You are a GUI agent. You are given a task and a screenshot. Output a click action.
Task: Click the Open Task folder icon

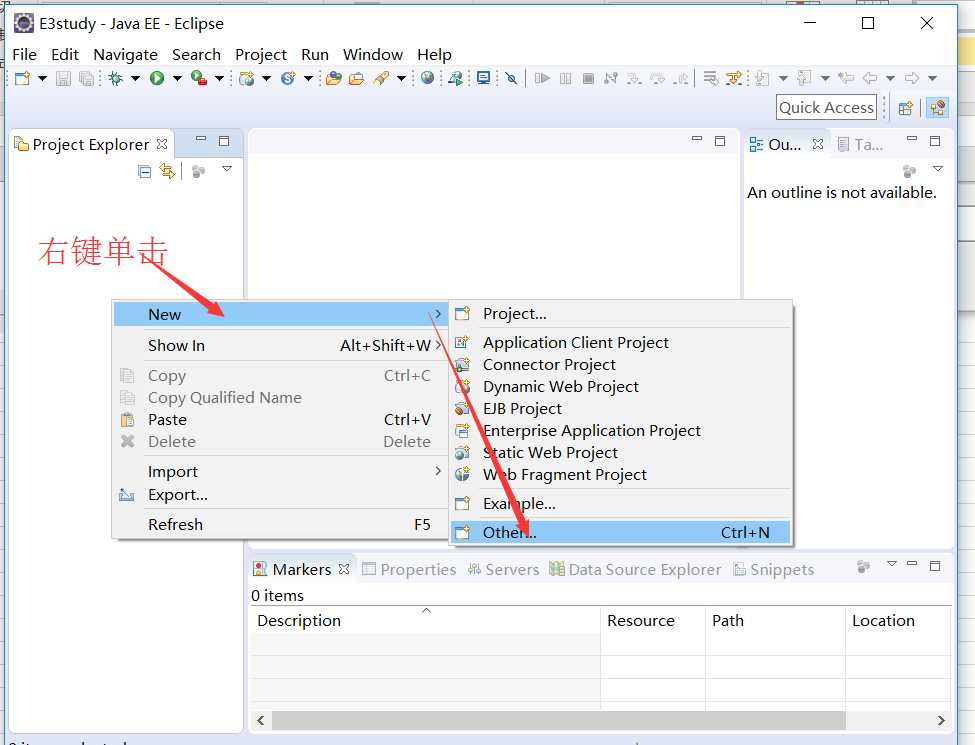click(x=356, y=78)
